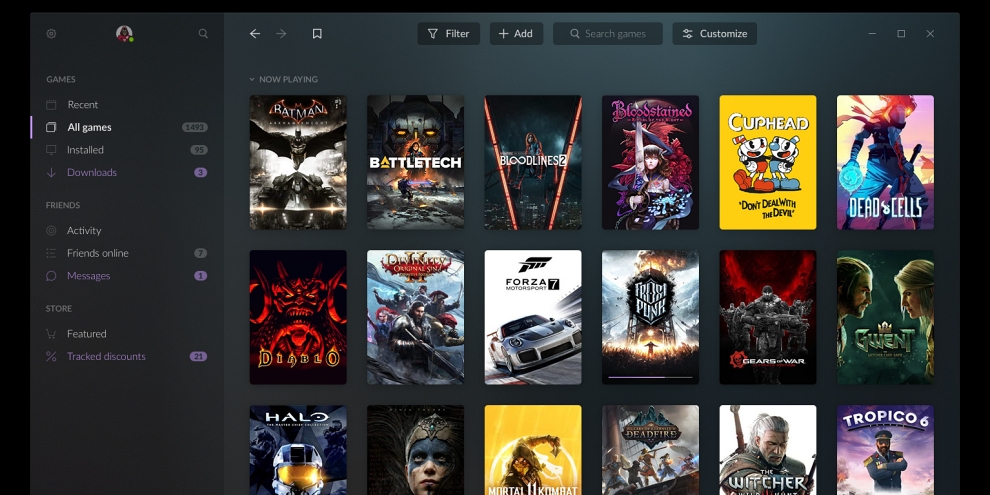Open Forza Motorsport 7 cover
This screenshot has width=990, height=495.
[x=533, y=317]
